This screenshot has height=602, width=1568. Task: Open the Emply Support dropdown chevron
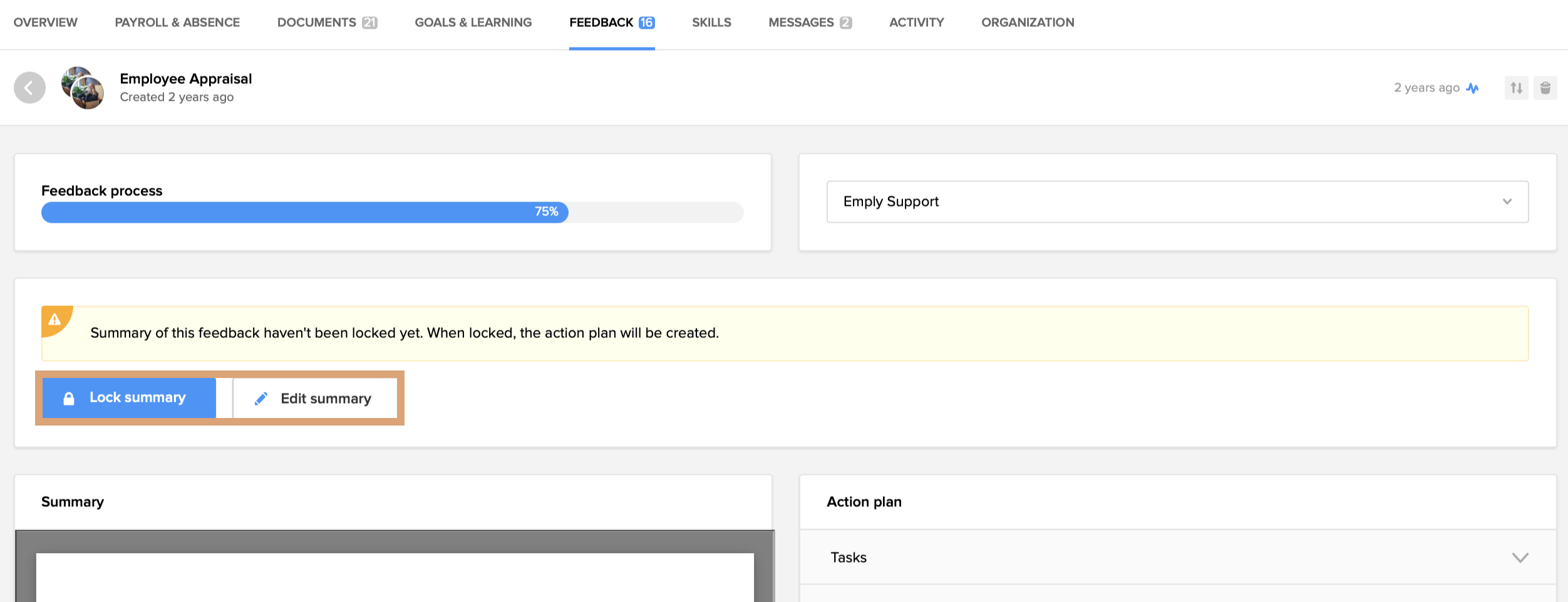(x=1507, y=202)
